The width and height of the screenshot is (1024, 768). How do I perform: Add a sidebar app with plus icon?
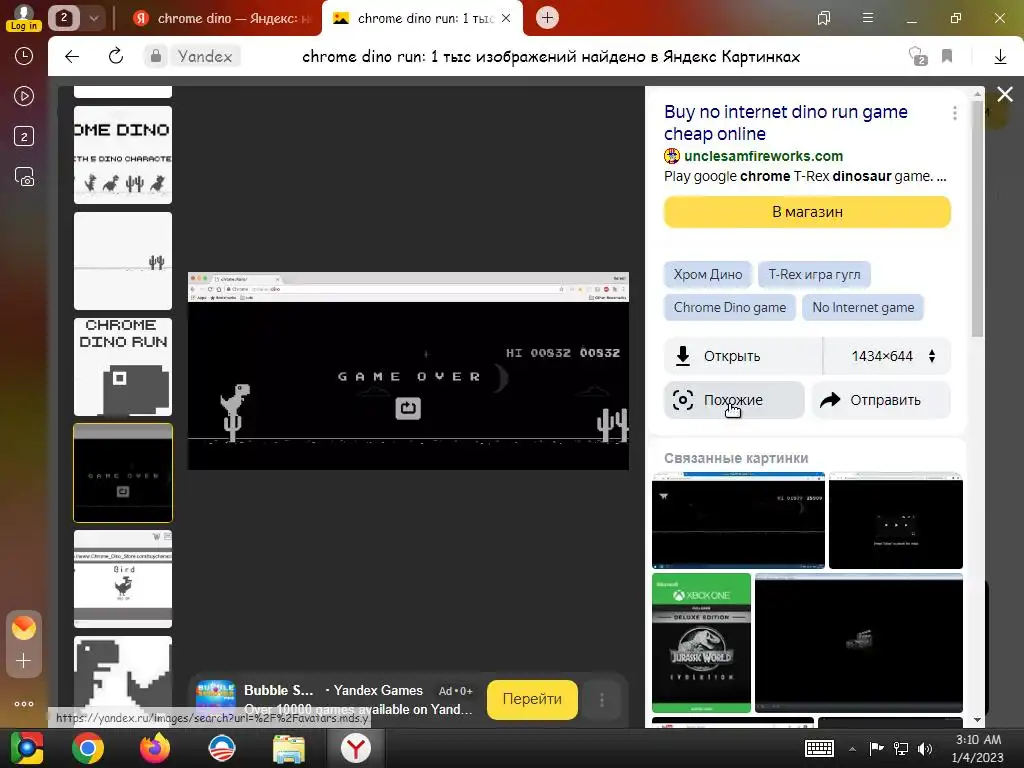[24, 661]
